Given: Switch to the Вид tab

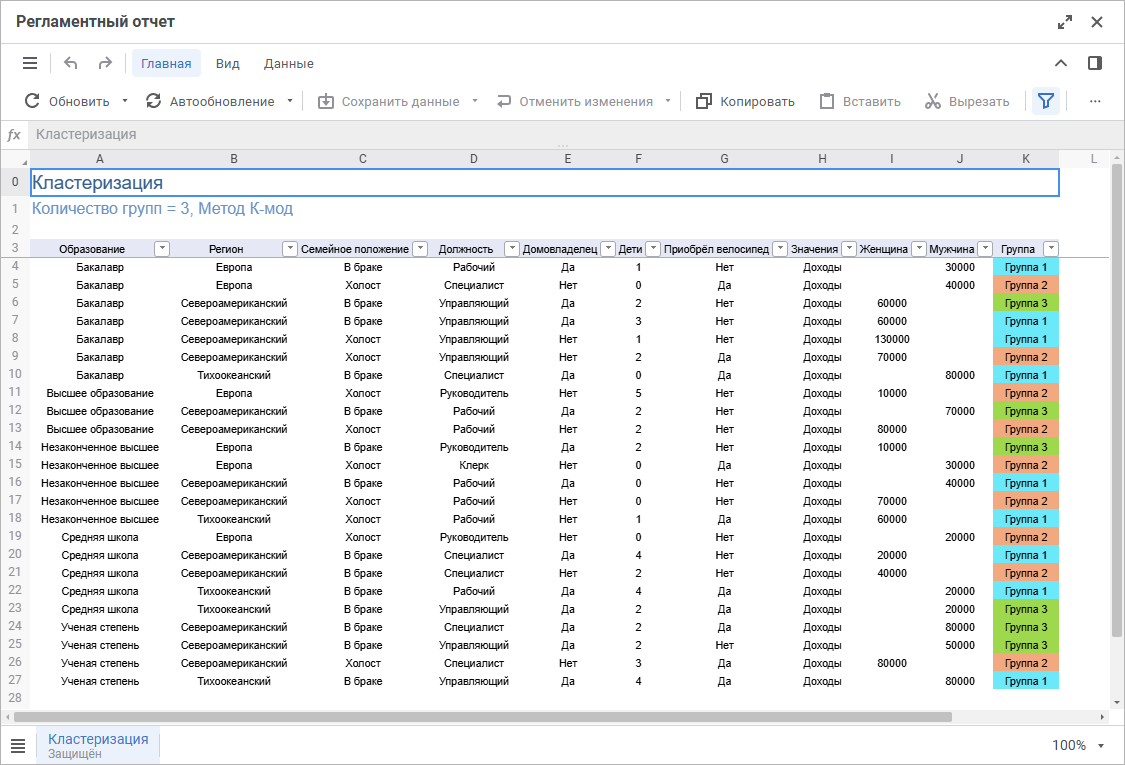Looking at the screenshot, I should (227, 63).
